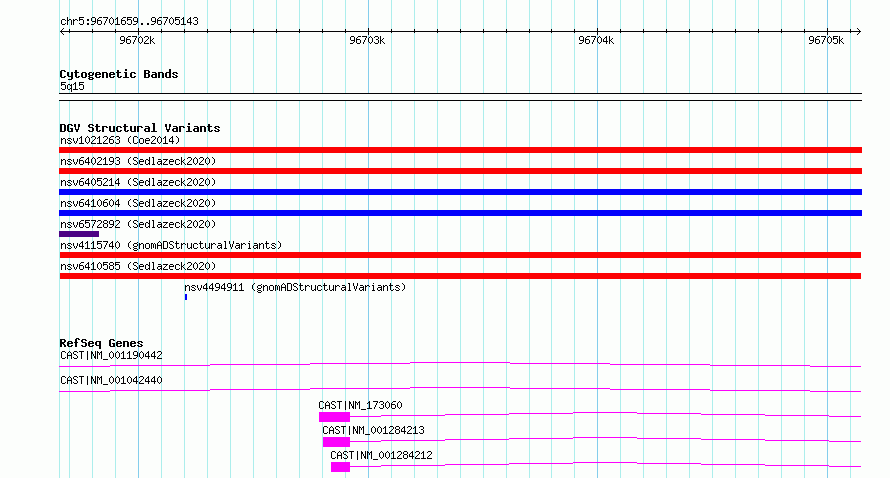Open label nsv4494911 (gnomADStructuralVariants)
The width and height of the screenshot is (890, 478).
(x=295, y=287)
